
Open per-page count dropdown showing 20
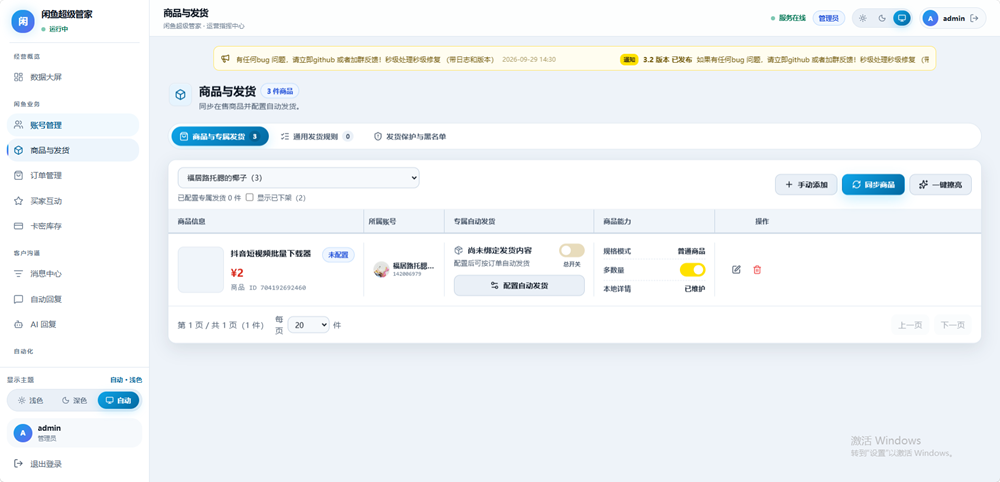[309, 325]
